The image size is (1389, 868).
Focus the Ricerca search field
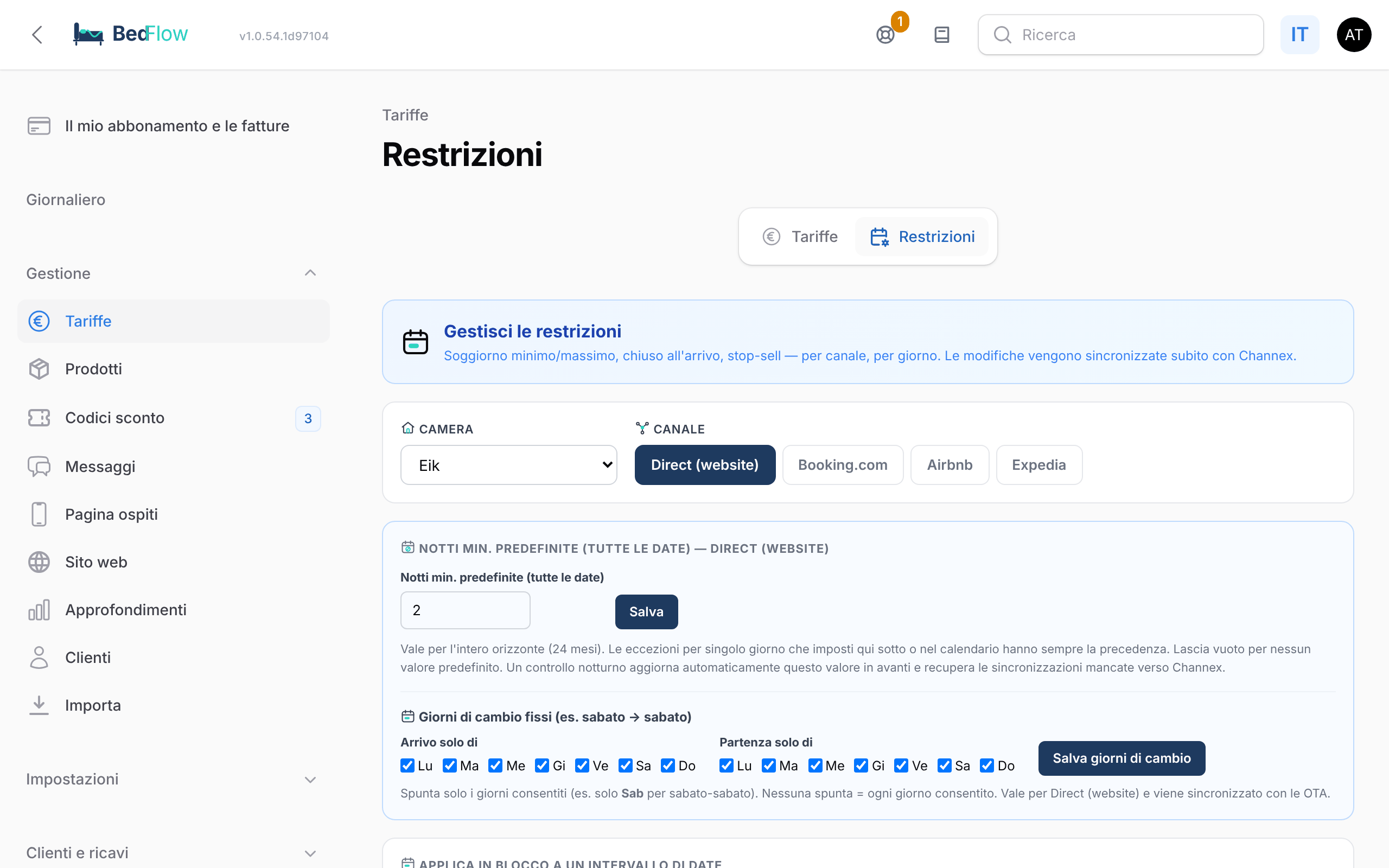1120,35
